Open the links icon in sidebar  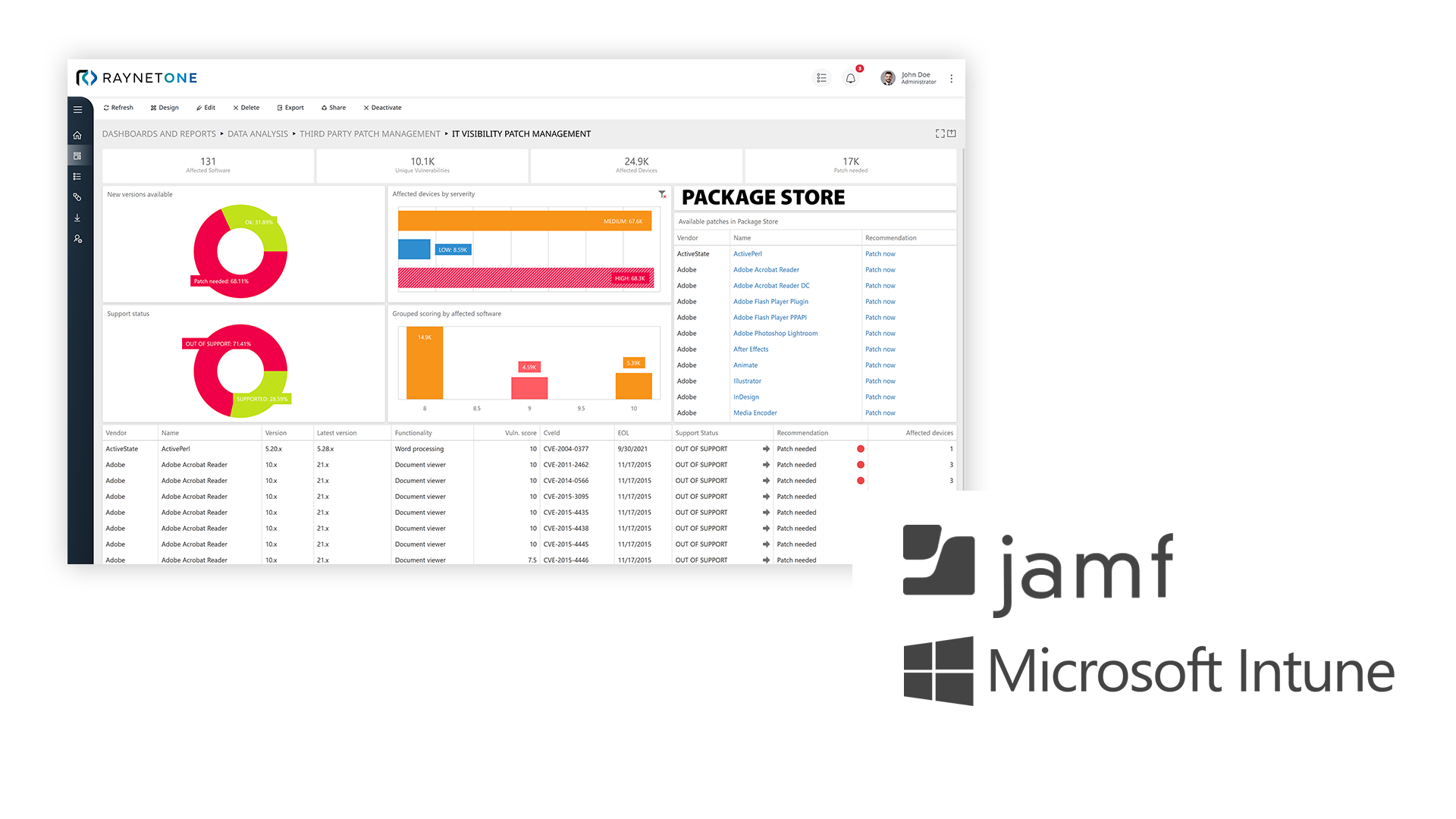click(77, 197)
